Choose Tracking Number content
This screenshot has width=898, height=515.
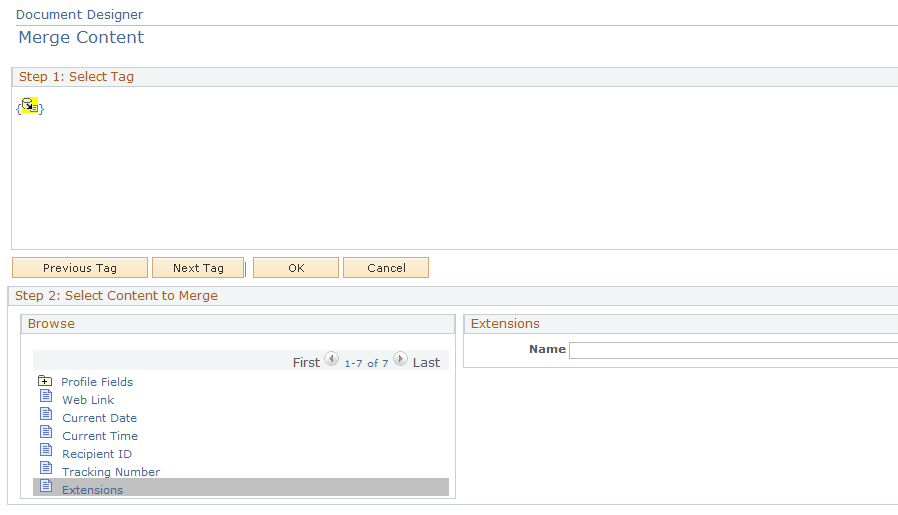coord(111,472)
